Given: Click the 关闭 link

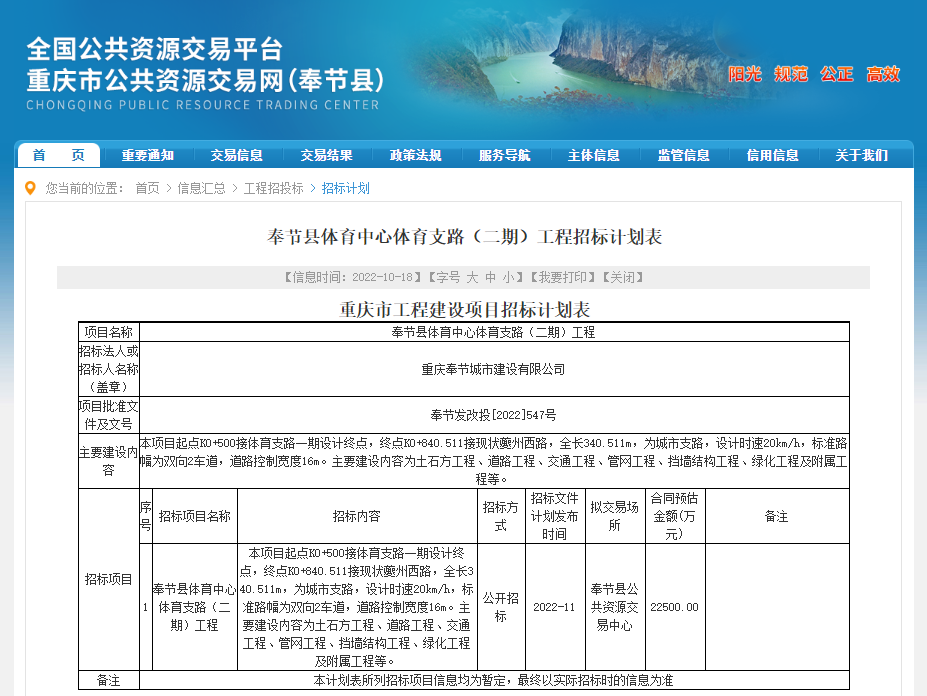Looking at the screenshot, I should tap(623, 277).
